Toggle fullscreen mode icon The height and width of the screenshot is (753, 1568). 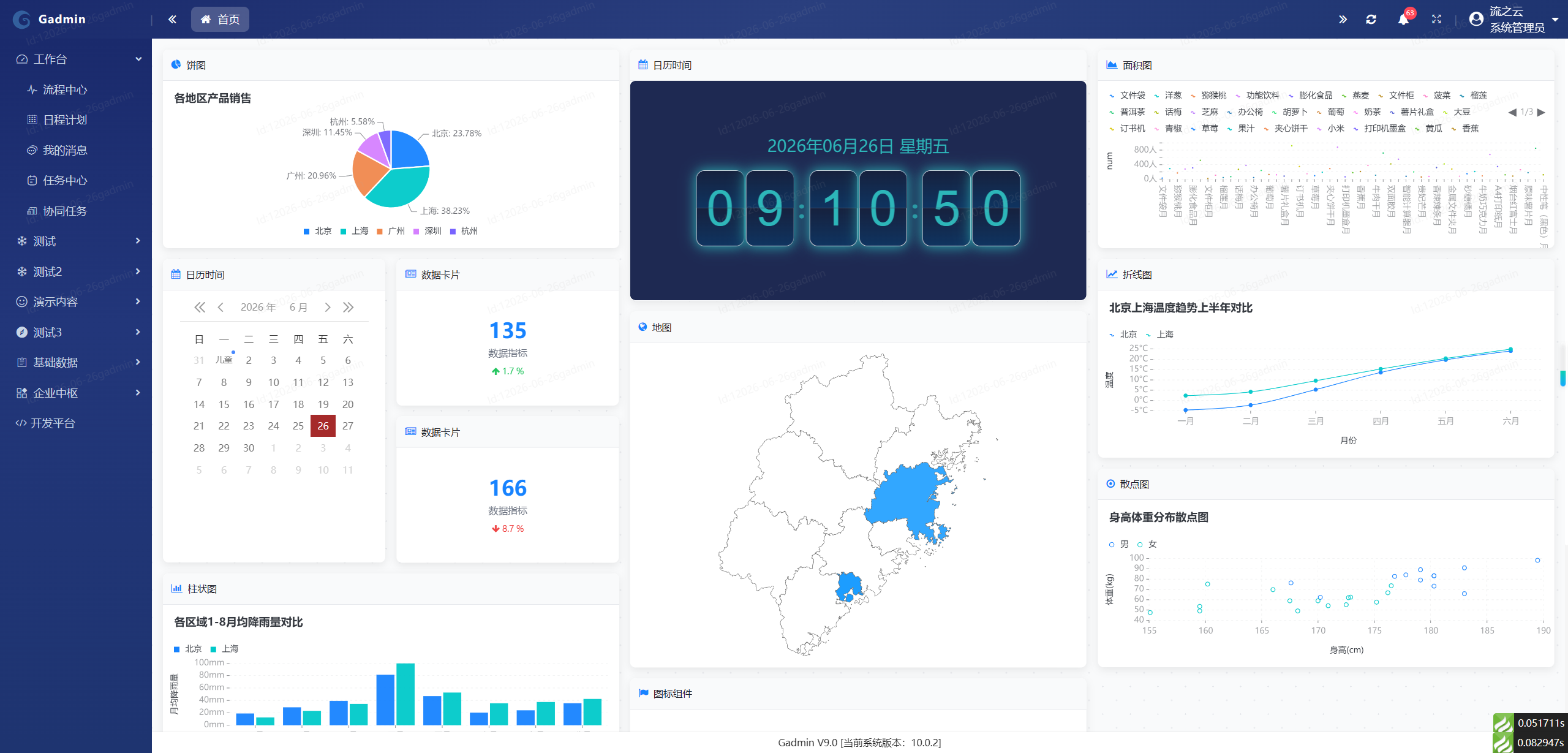coord(1436,20)
